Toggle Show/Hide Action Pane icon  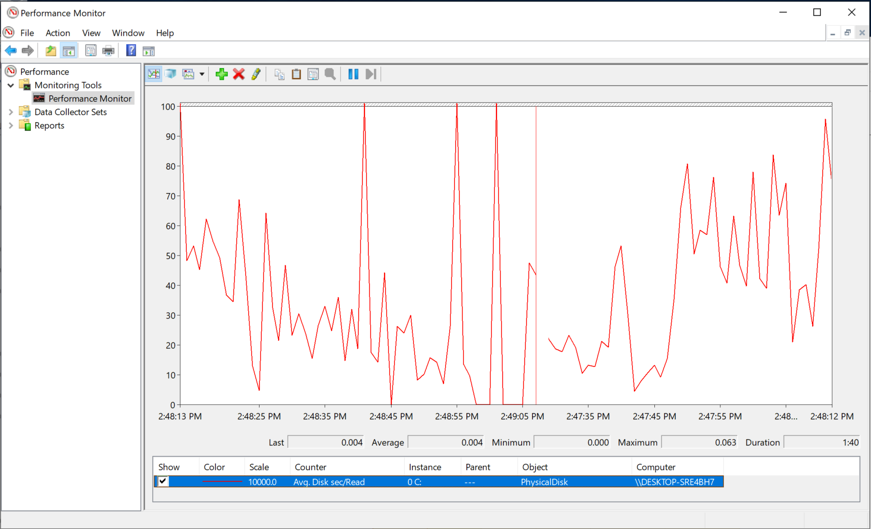(148, 51)
